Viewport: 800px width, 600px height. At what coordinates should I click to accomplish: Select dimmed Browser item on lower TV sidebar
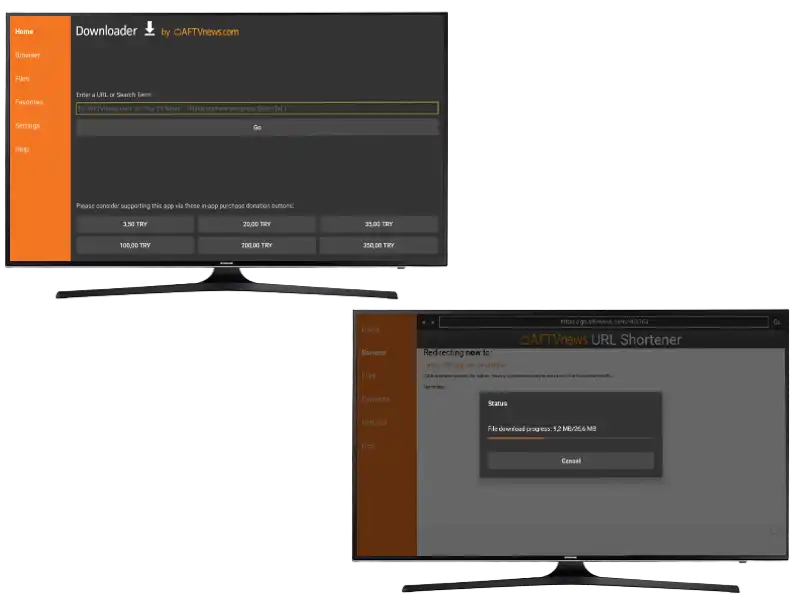(x=374, y=353)
